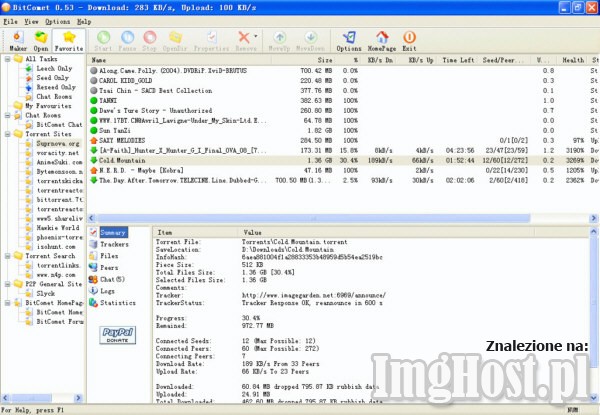600x415 pixels.
Task: Open the Options toolbar icon
Action: [x=349, y=41]
